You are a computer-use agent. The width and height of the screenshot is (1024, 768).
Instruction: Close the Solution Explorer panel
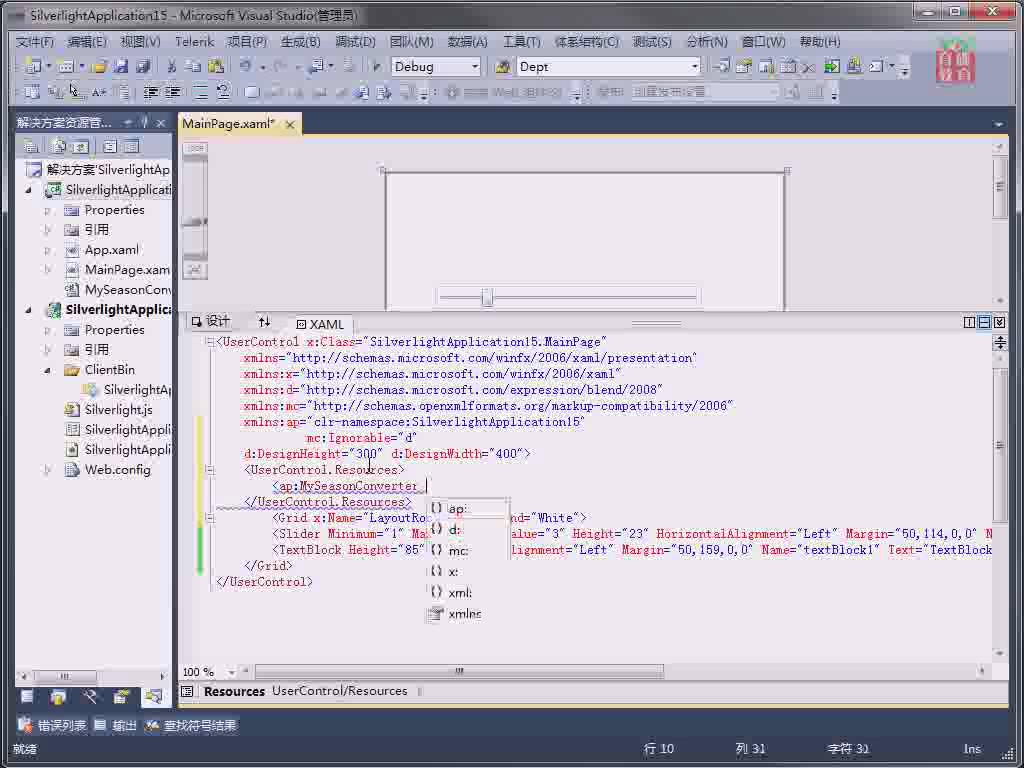pyautogui.click(x=161, y=122)
